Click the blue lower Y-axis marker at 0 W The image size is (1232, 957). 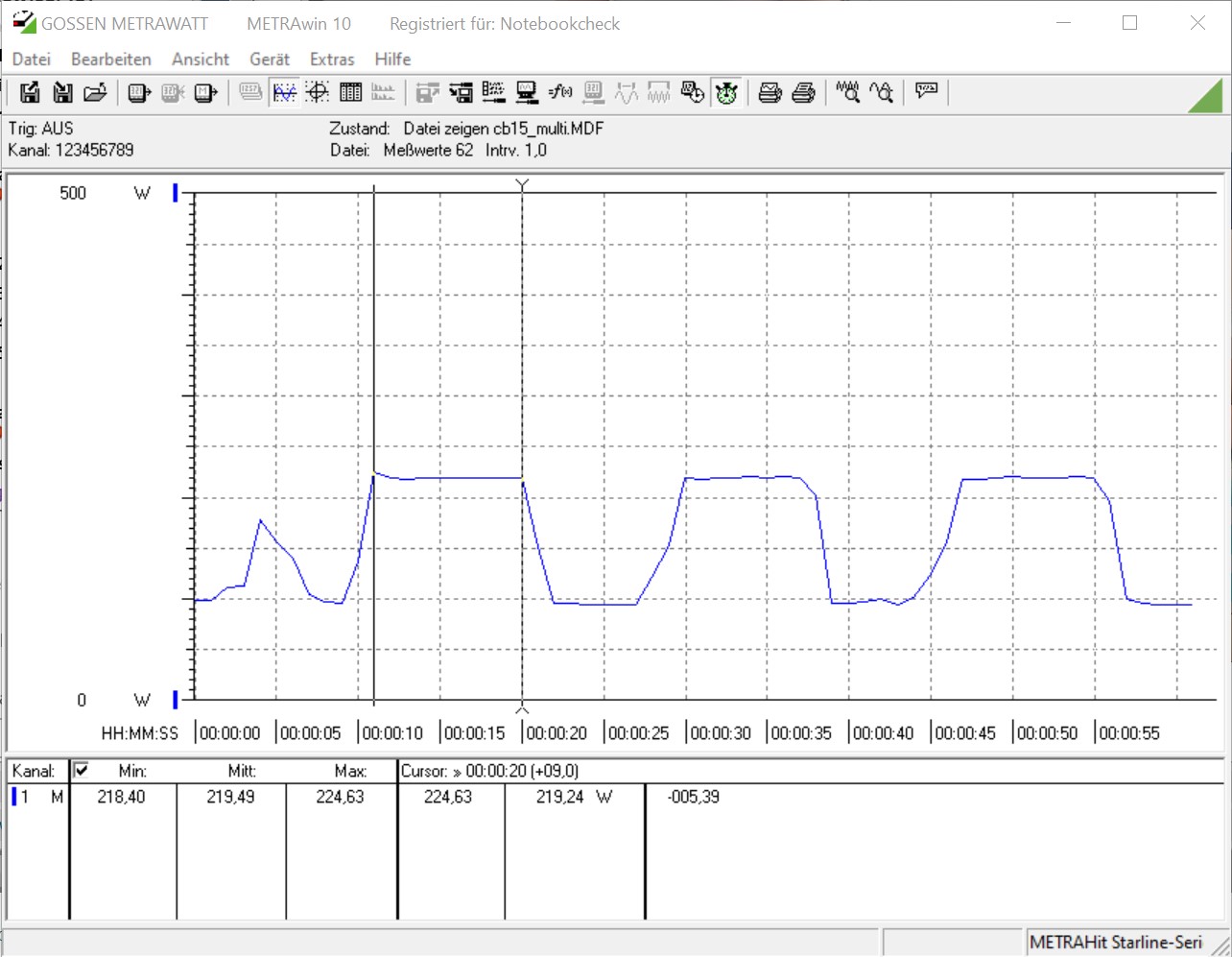click(176, 699)
